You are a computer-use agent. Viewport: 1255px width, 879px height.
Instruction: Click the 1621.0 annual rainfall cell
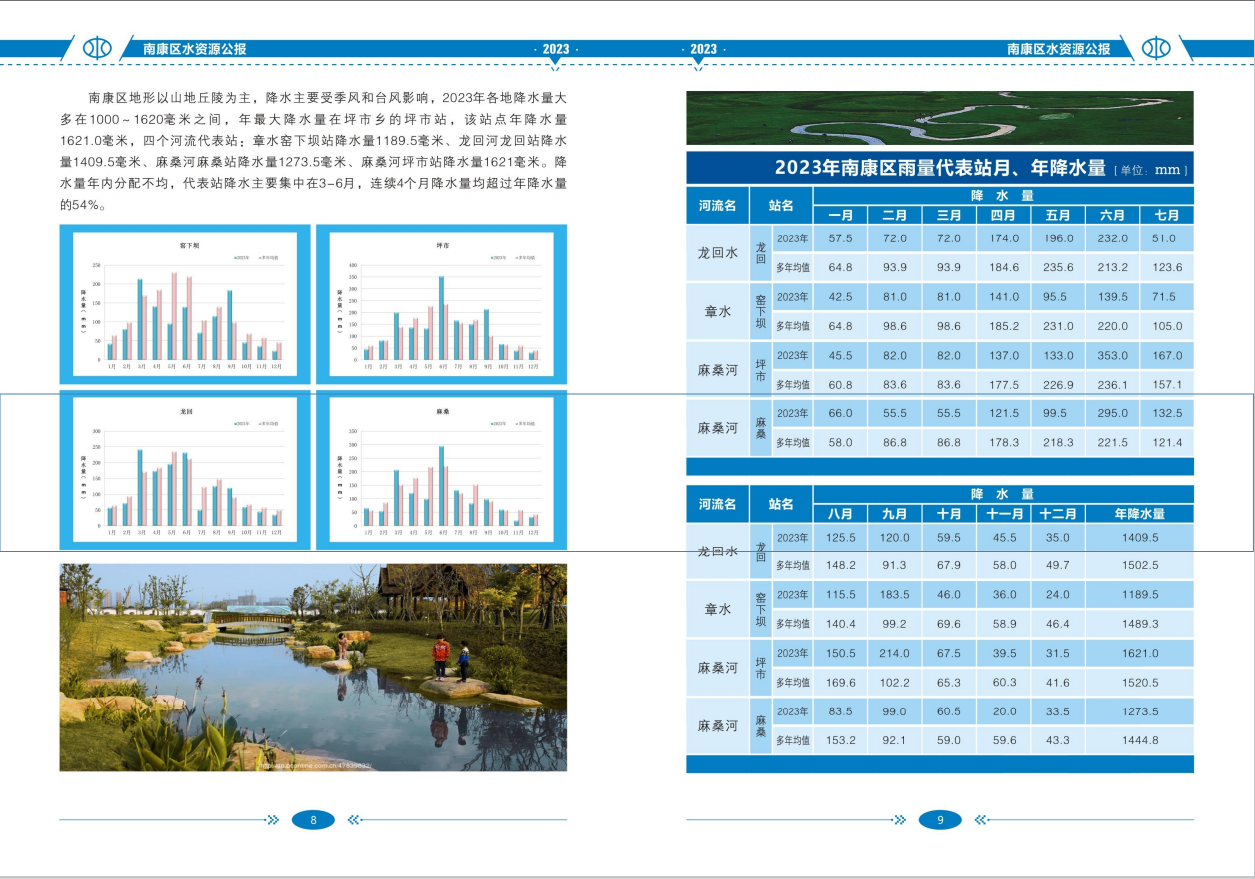point(1139,653)
